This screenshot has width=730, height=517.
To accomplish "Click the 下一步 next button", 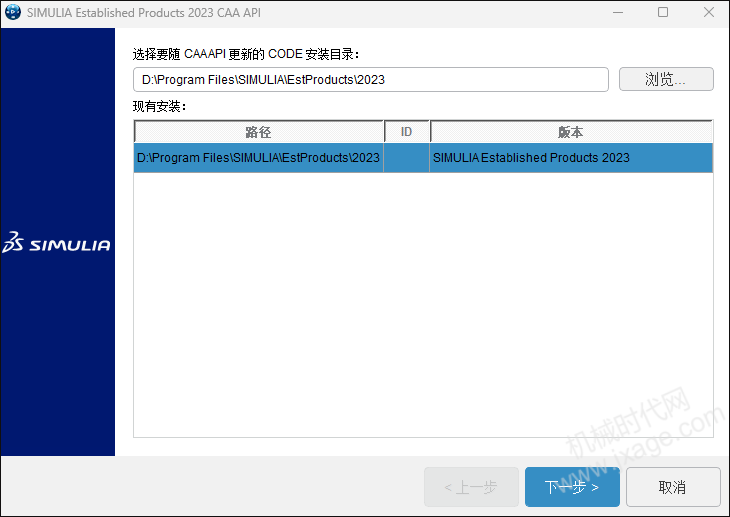I will pos(572,487).
